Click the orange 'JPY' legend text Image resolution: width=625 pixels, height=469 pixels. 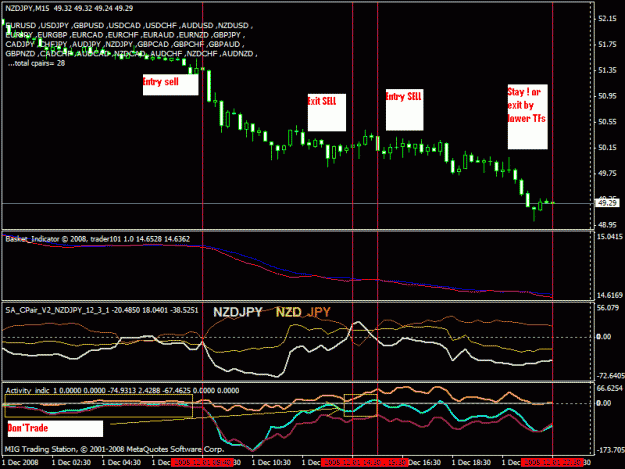(318, 312)
